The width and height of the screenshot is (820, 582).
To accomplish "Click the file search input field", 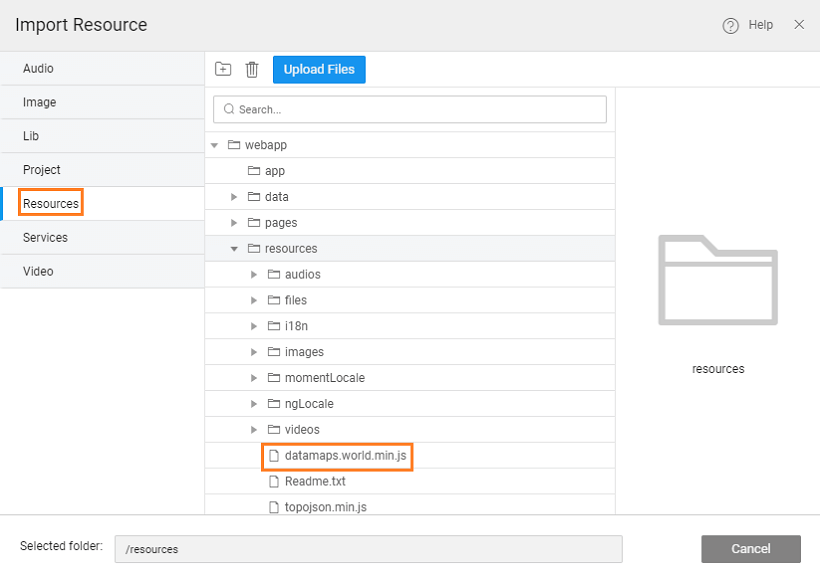I will (410, 109).
